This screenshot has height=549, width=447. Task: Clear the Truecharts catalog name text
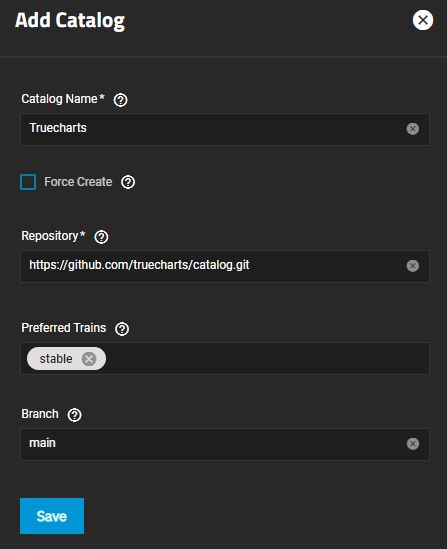pyautogui.click(x=413, y=129)
